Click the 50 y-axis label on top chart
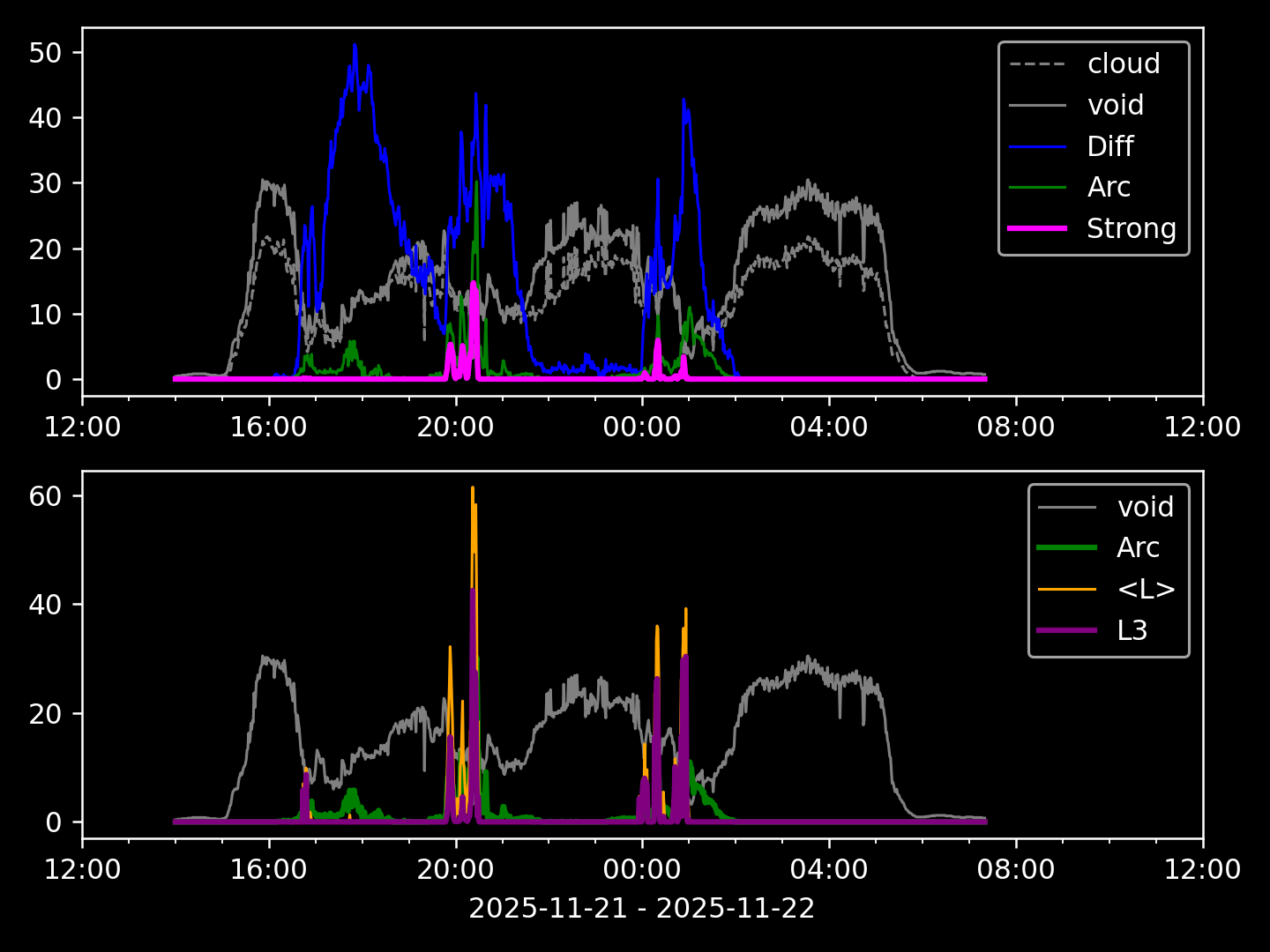Image resolution: width=1270 pixels, height=952 pixels. (46, 52)
